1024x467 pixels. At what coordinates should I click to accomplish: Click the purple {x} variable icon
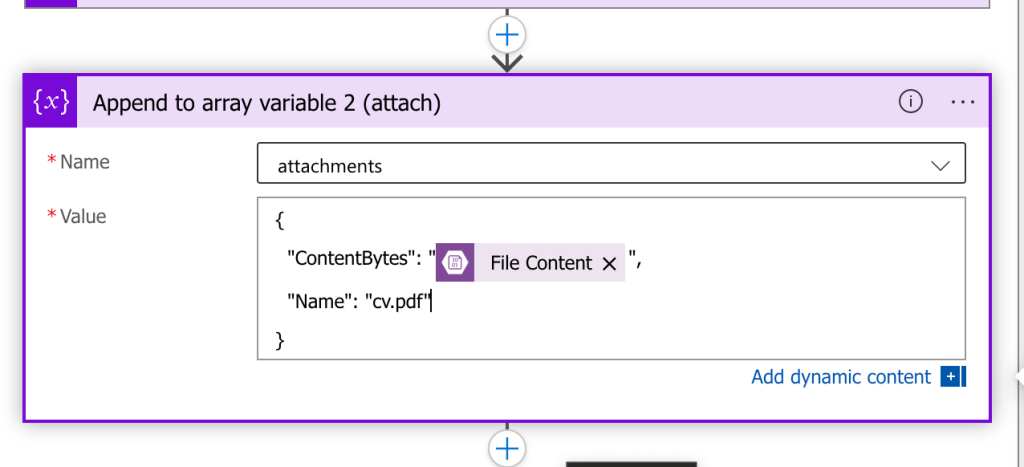[x=51, y=102]
